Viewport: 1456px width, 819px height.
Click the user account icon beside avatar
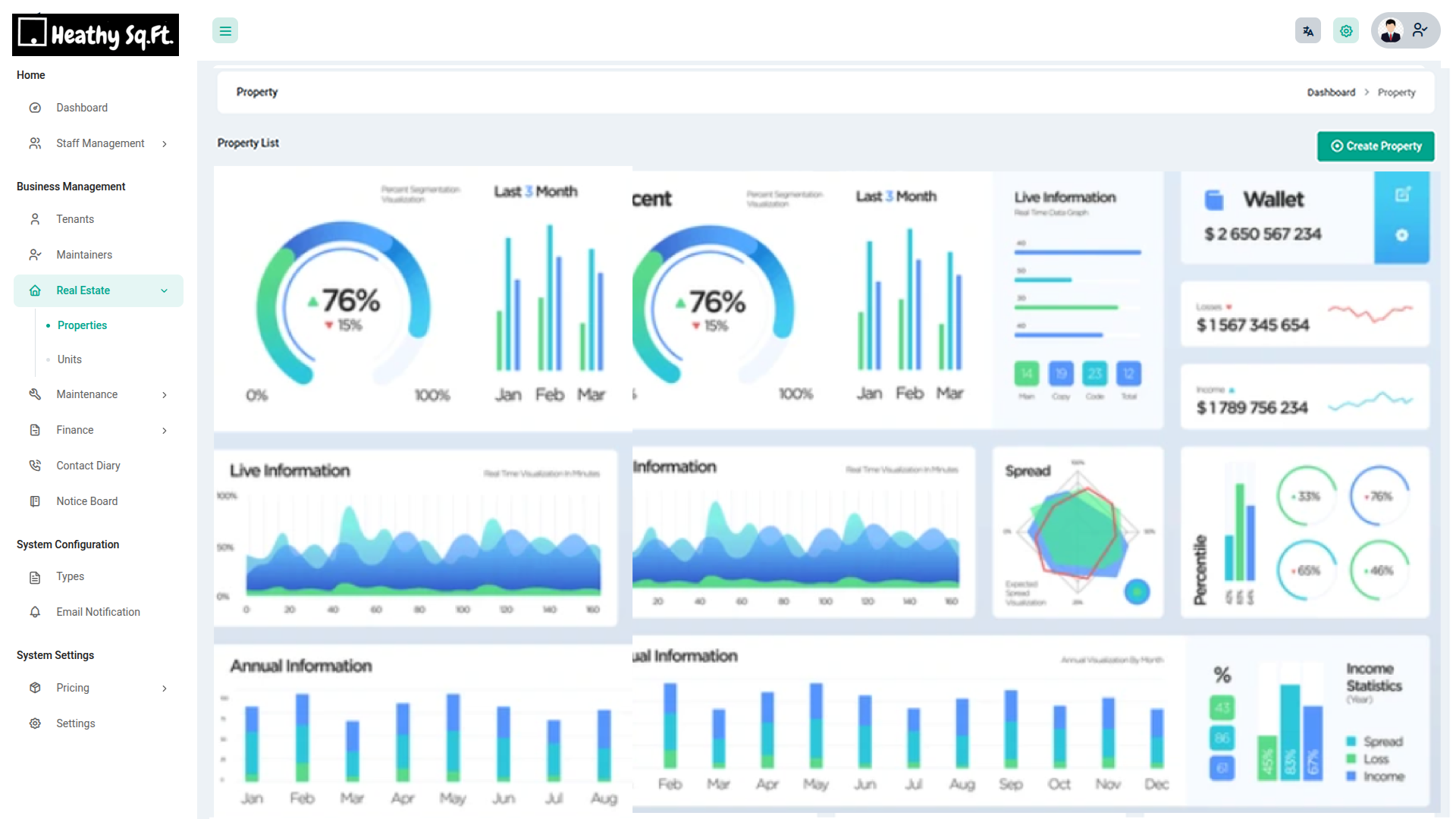click(1420, 30)
